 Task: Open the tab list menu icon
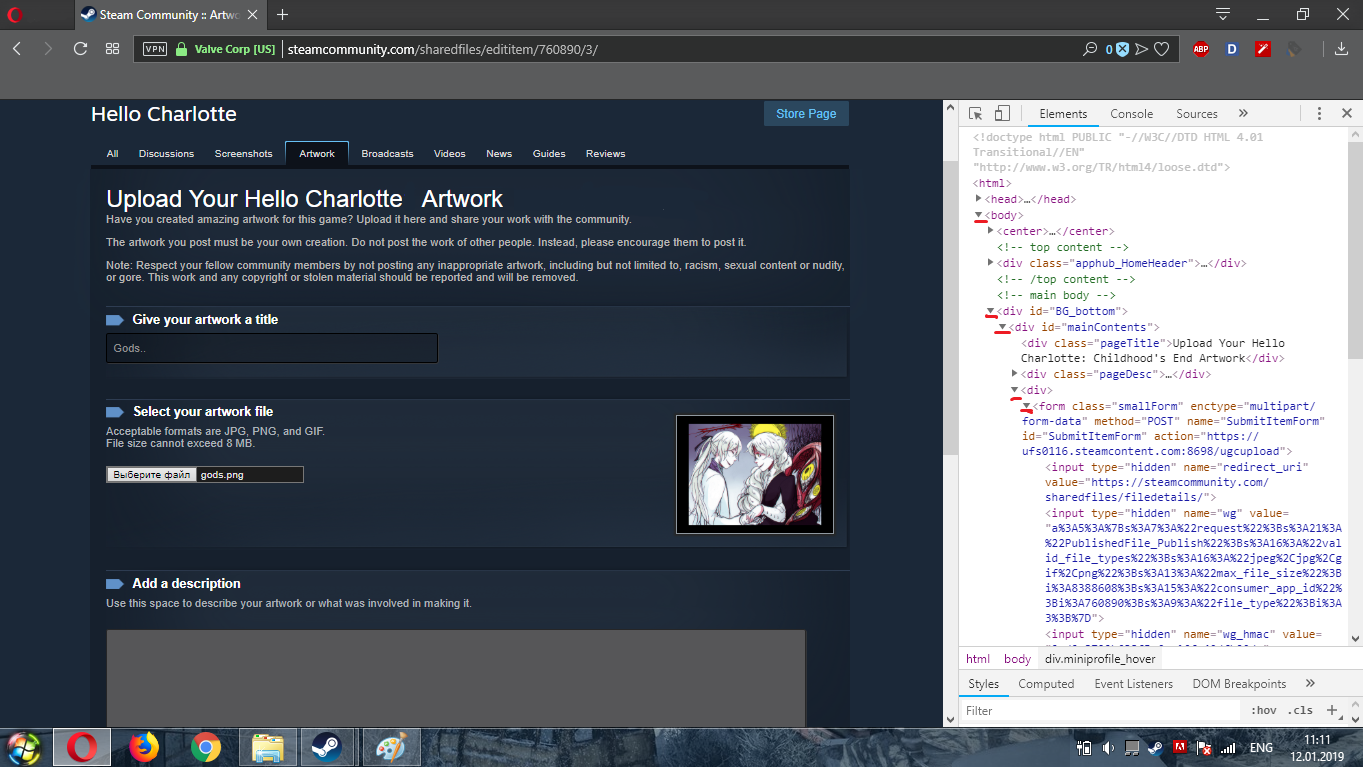click(x=1223, y=14)
